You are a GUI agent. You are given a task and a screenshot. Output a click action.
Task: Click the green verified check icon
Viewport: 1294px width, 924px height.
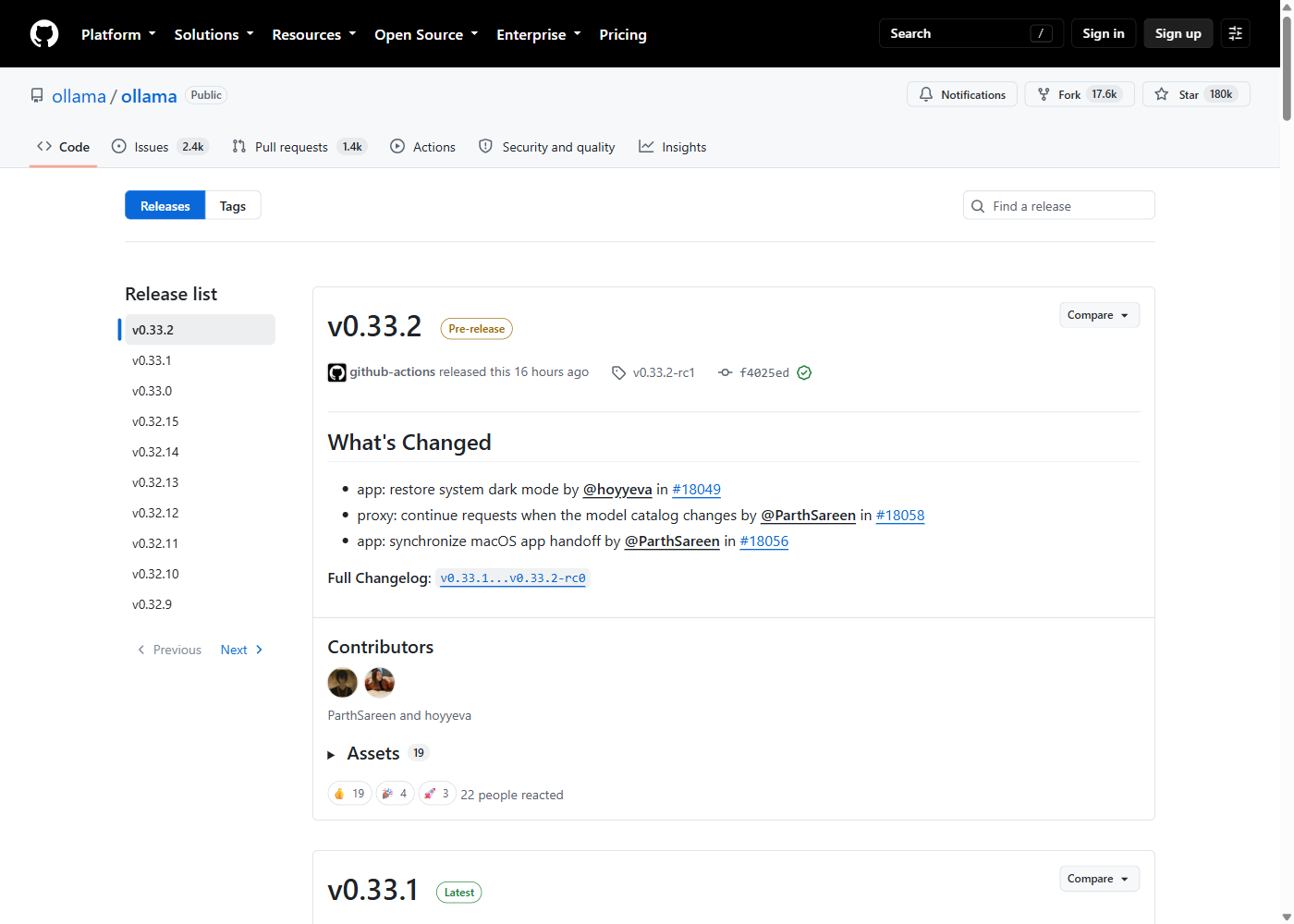pyautogui.click(x=804, y=372)
